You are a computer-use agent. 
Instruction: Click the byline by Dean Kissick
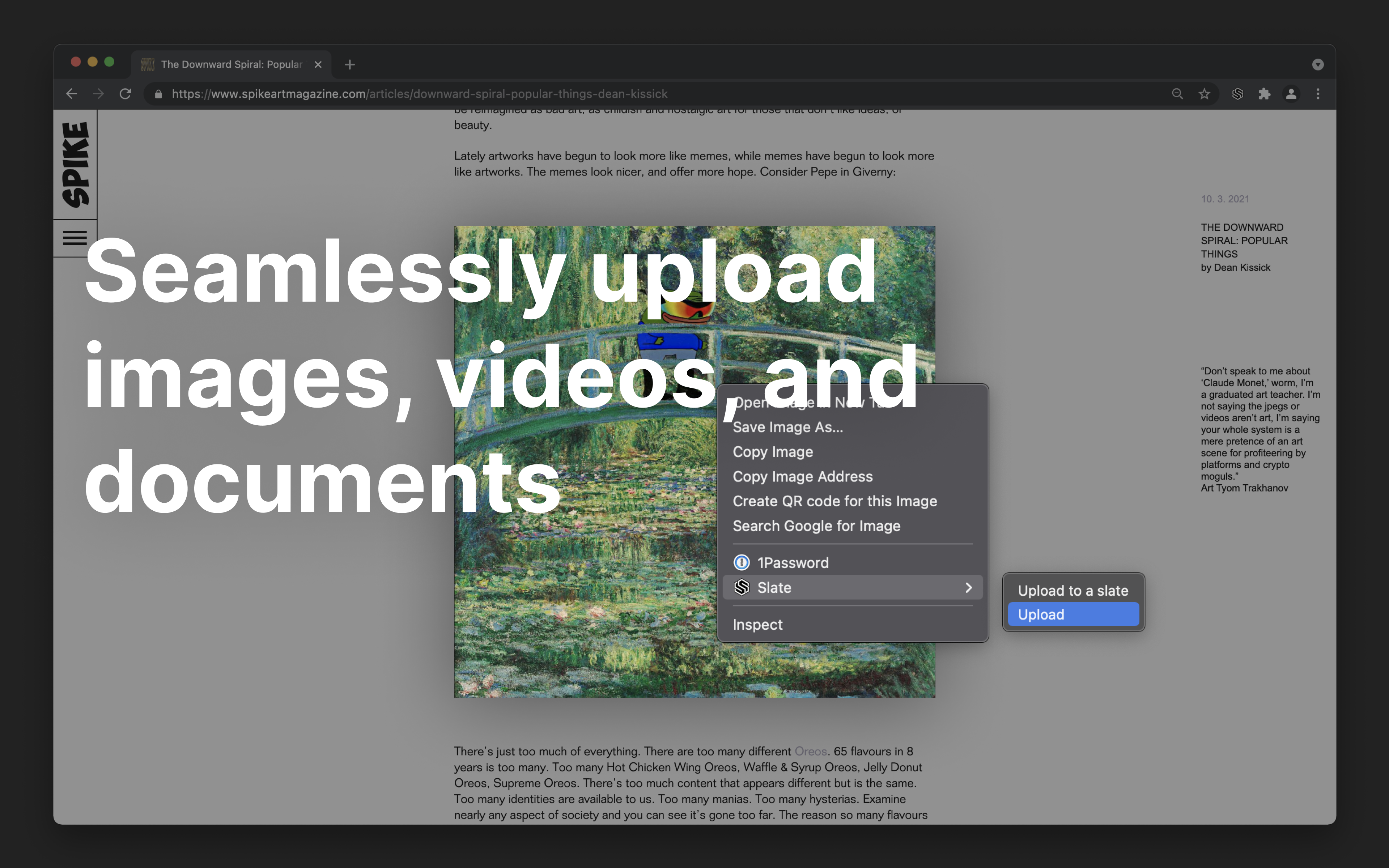[1235, 268]
